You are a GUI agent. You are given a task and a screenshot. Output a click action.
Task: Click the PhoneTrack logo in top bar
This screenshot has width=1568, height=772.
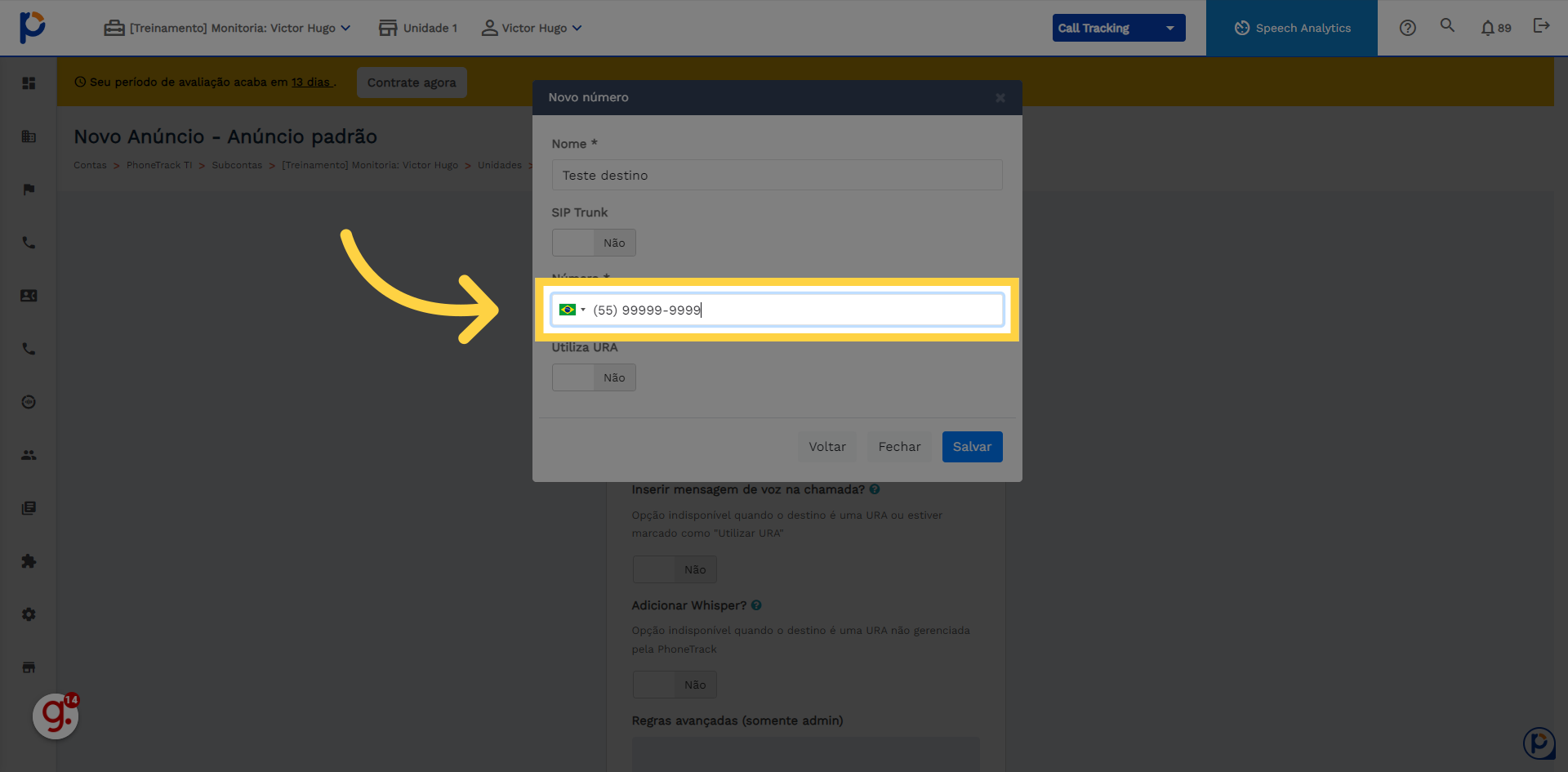33,27
